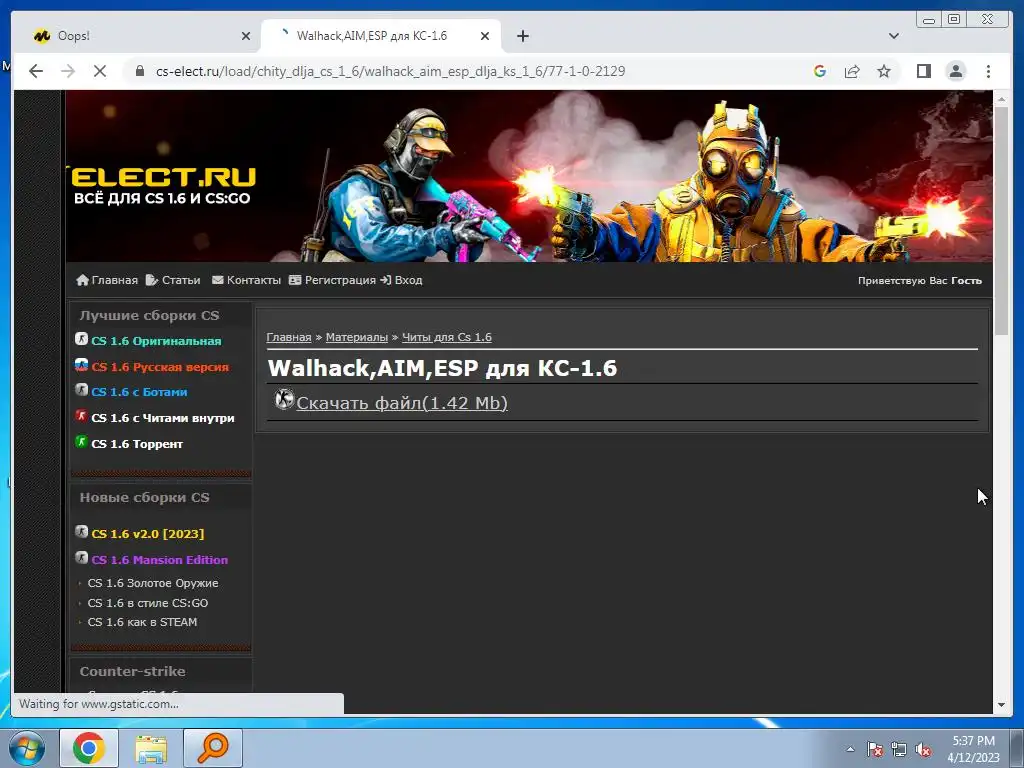The width and height of the screenshot is (1024, 768).
Task: Open the browser side panel
Action: pyautogui.click(x=923, y=71)
